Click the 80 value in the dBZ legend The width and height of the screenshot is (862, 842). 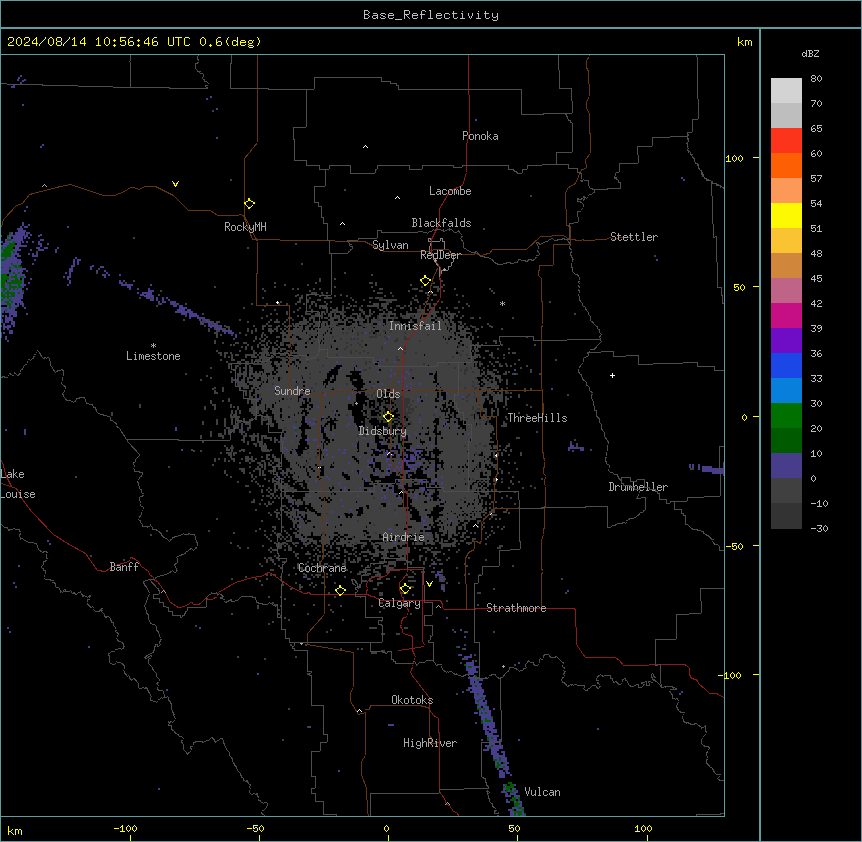point(816,79)
